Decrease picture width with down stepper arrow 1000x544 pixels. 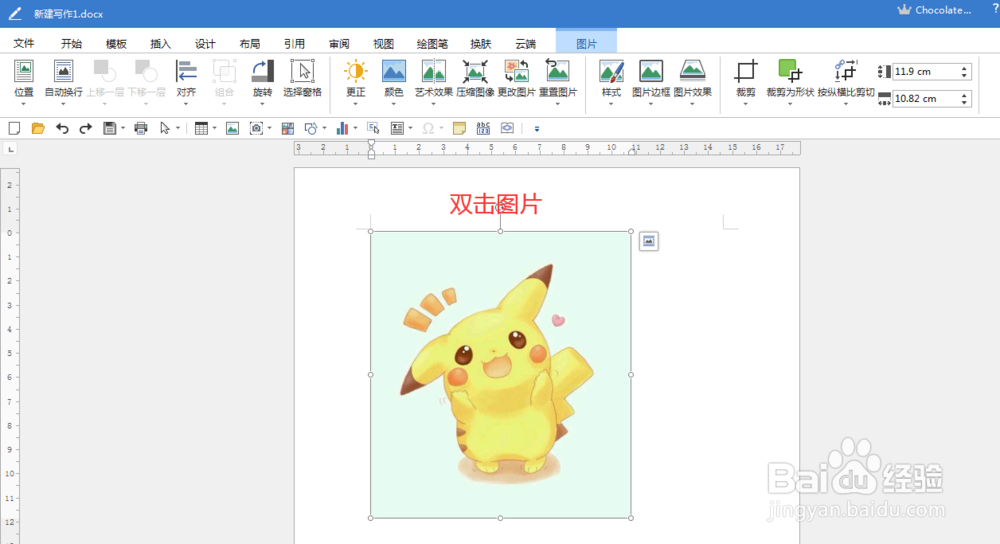tap(964, 103)
